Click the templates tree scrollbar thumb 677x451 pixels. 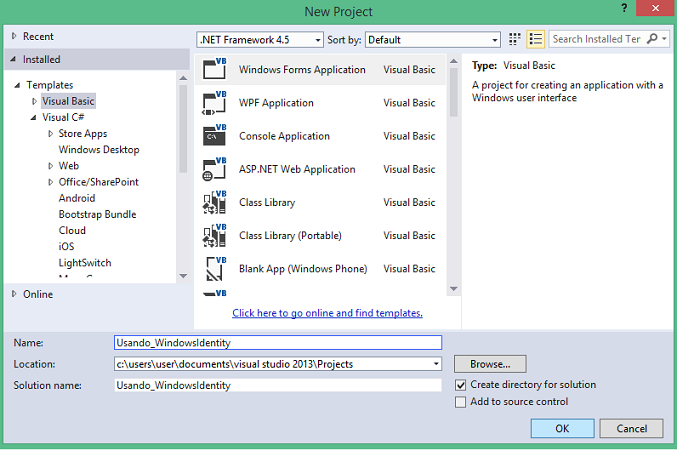[183, 129]
